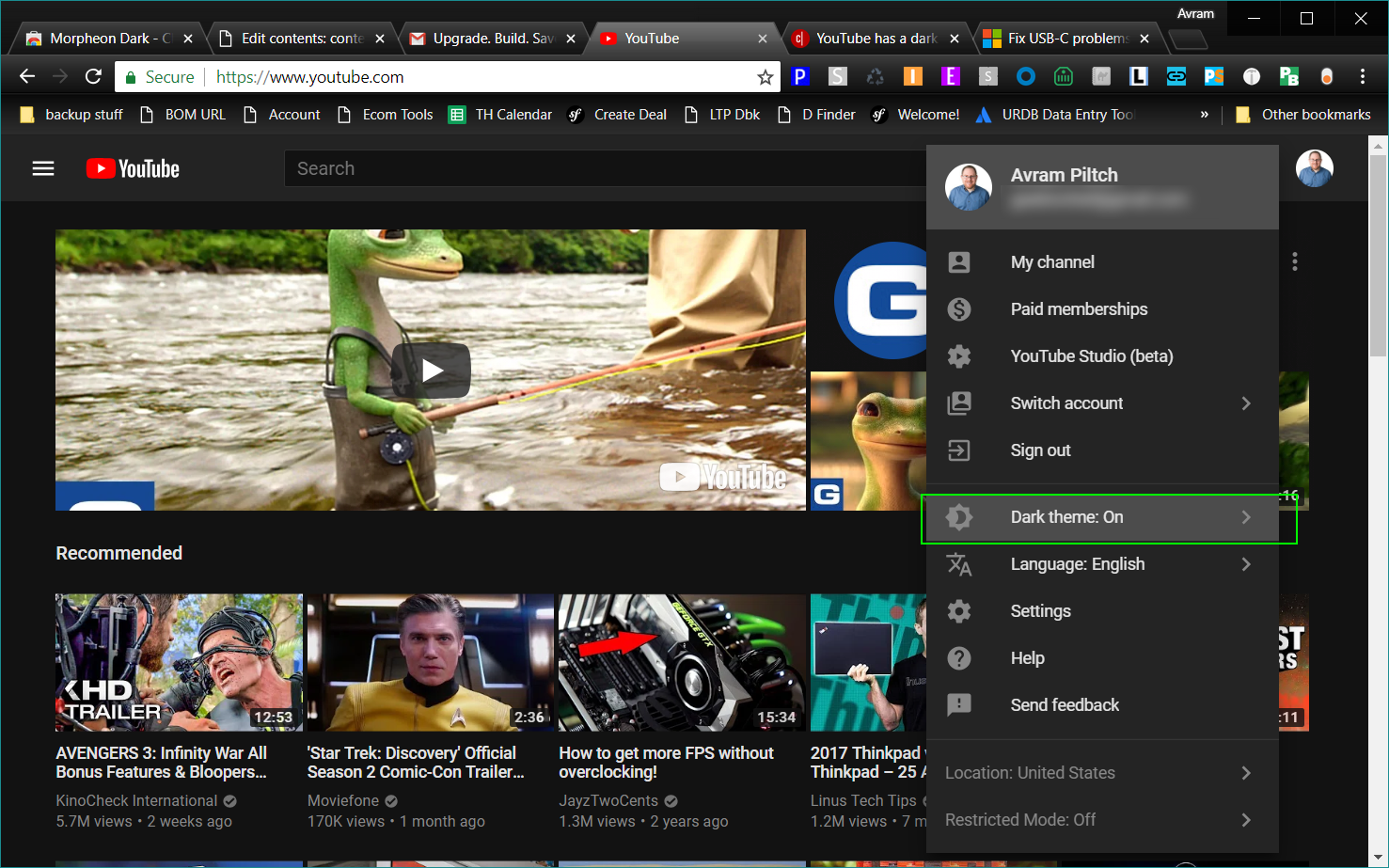Image resolution: width=1389 pixels, height=868 pixels.
Task: Select Paid memberships menu entry
Action: pos(1102,309)
